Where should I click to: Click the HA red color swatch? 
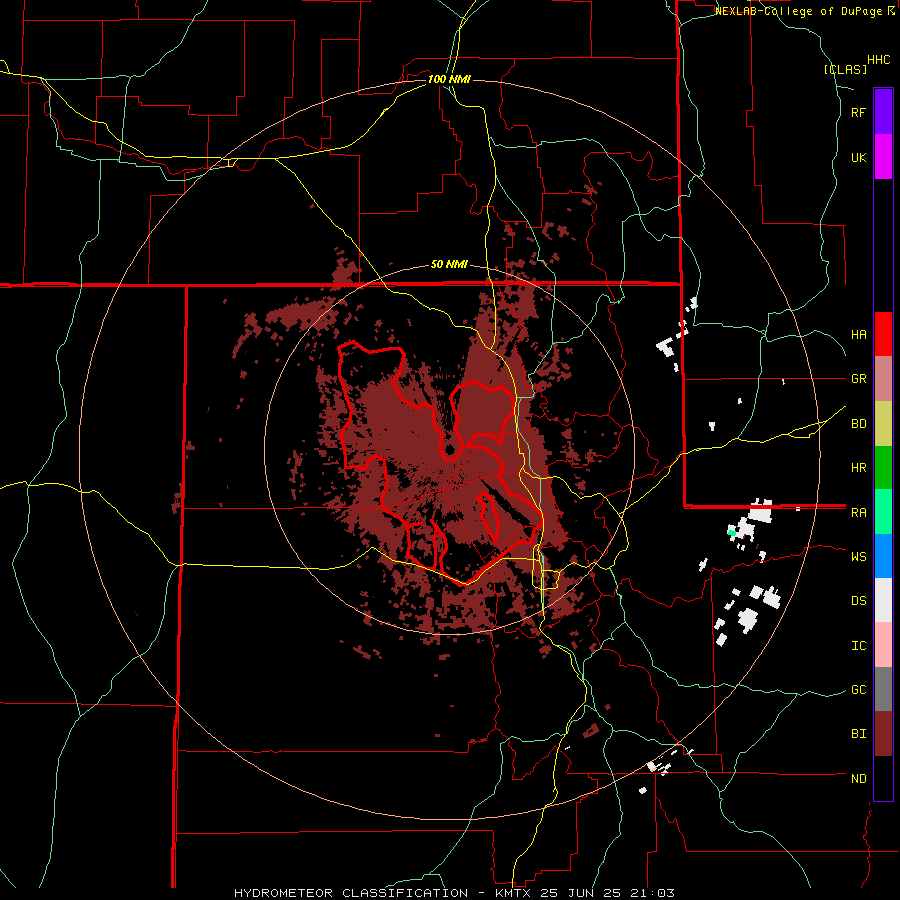coord(883,334)
